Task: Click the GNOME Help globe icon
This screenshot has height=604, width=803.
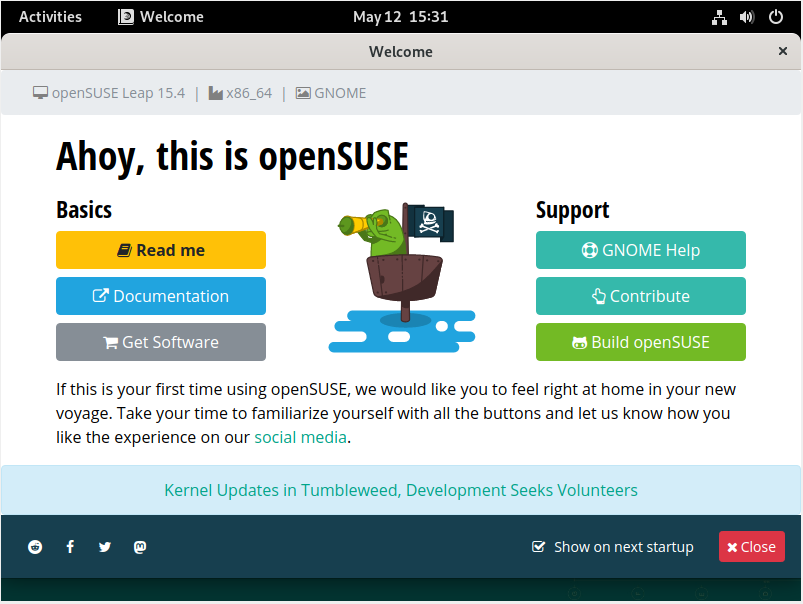Action: coord(588,250)
